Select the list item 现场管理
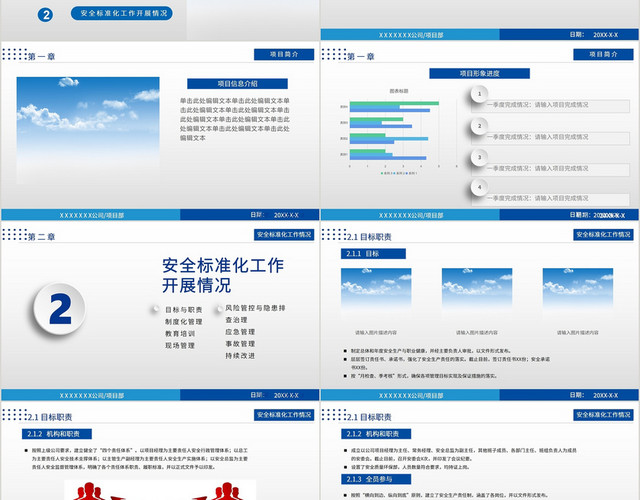Viewport: 640px width, 500px height. coord(180,345)
